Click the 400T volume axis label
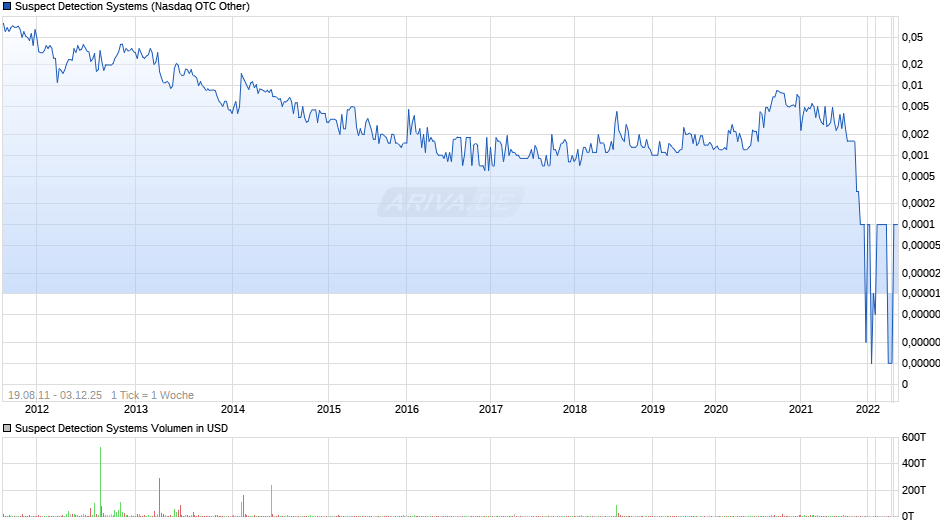The image size is (940, 526). [914, 463]
